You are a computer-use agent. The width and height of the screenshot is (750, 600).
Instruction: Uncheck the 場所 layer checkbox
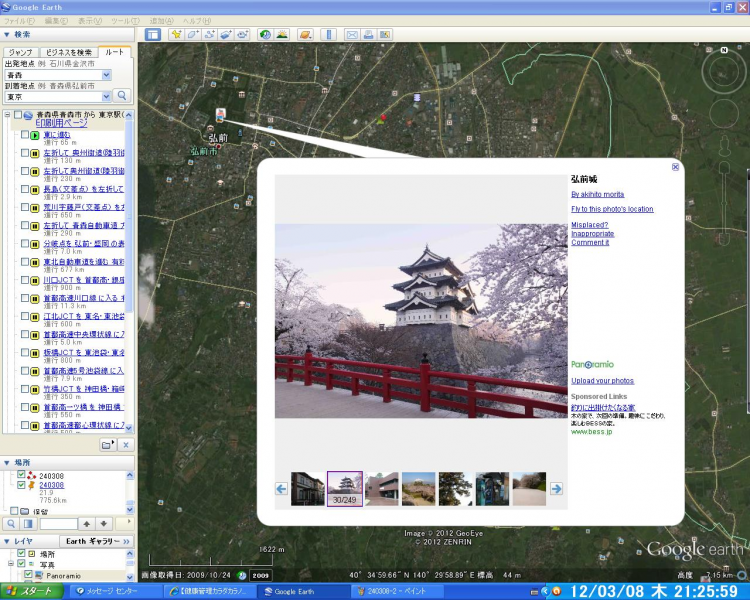click(21, 553)
